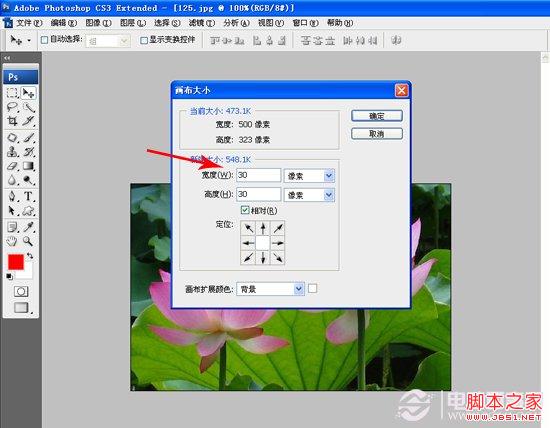
Task: Open the 编辑(E) menu
Action: point(63,23)
